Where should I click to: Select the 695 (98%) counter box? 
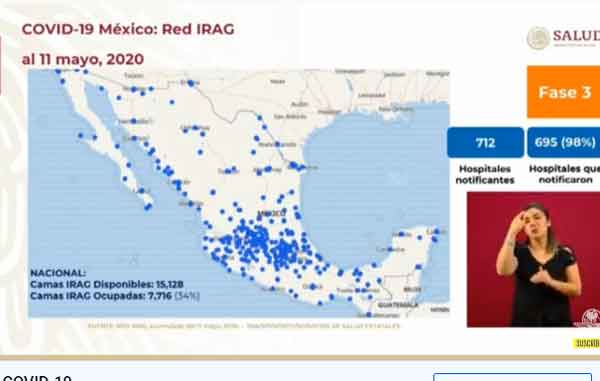[x=564, y=142]
